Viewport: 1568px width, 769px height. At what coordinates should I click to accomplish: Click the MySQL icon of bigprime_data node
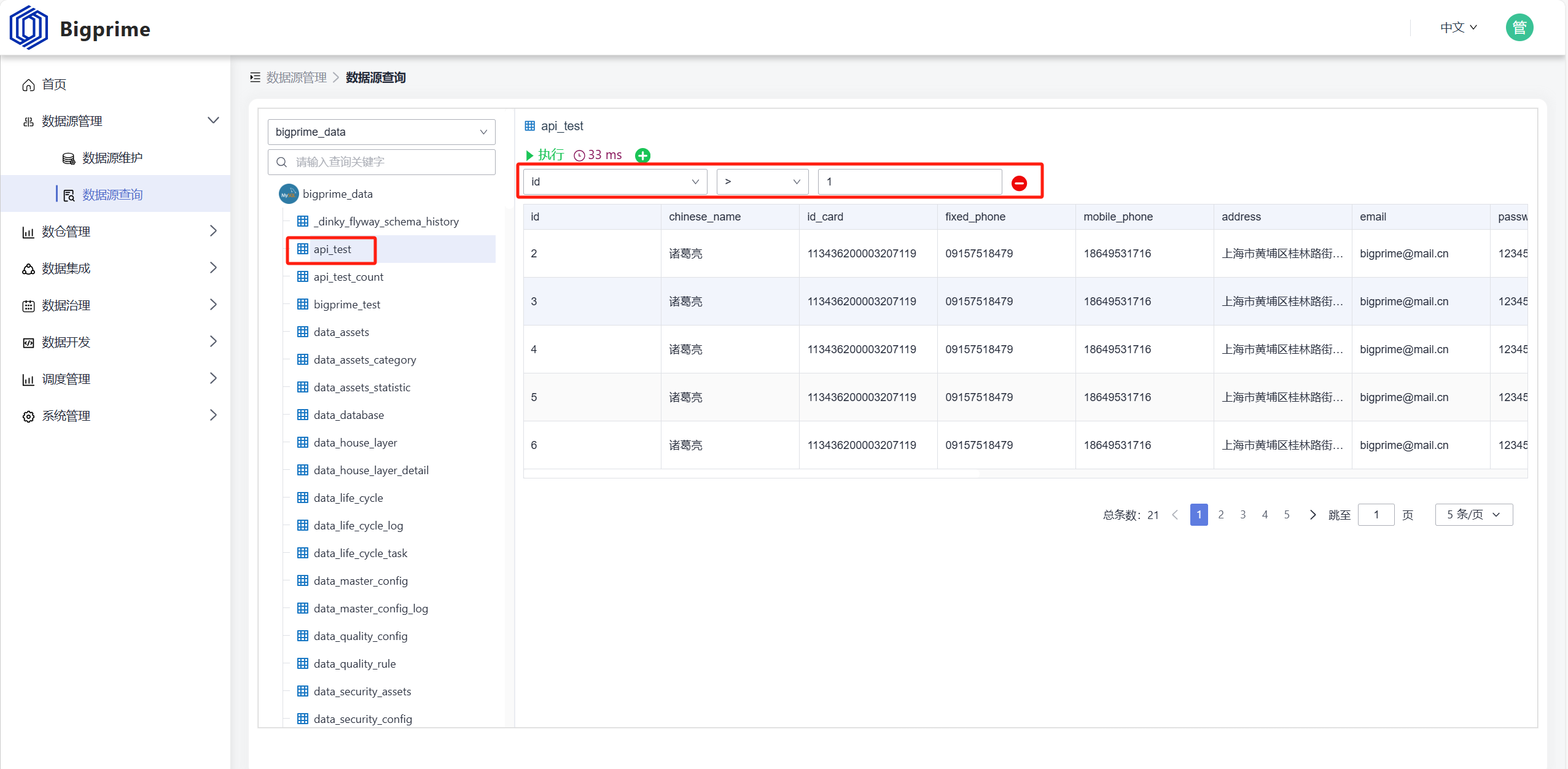click(x=289, y=194)
